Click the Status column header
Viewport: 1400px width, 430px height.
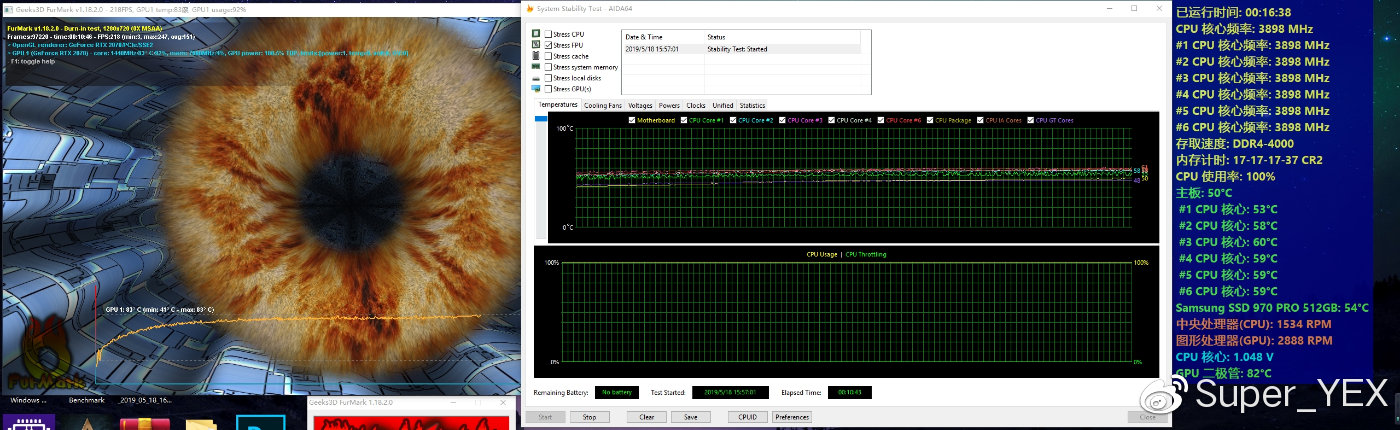(x=782, y=36)
